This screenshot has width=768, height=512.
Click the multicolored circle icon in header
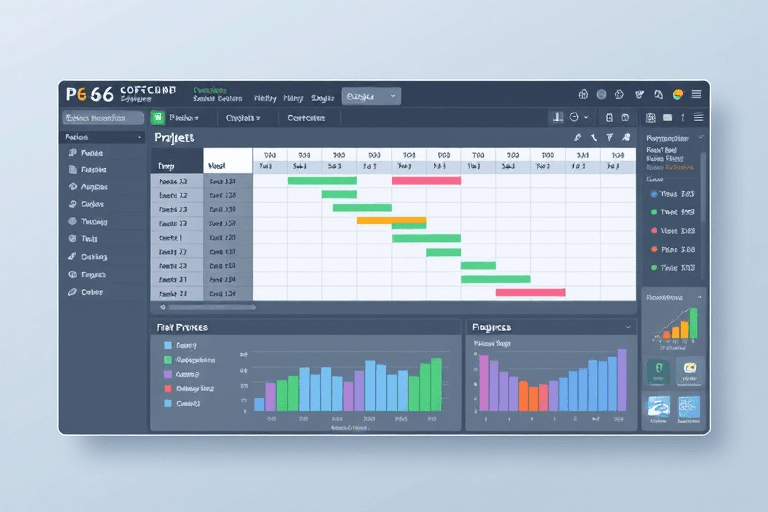pyautogui.click(x=677, y=94)
